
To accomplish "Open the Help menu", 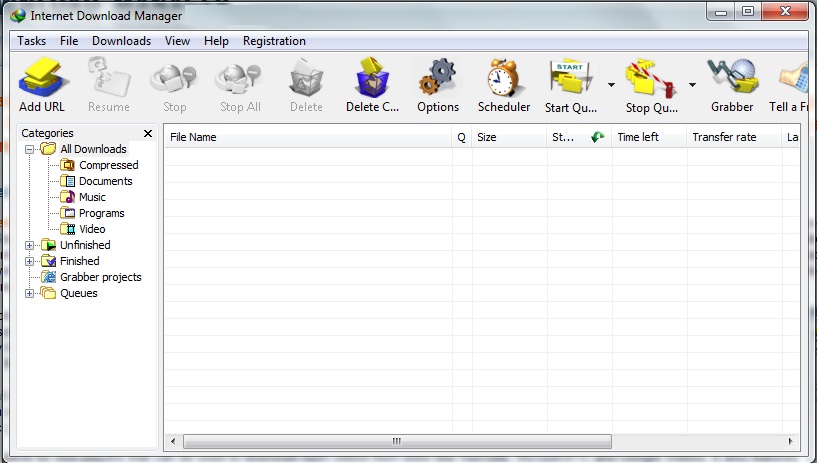I will pos(216,41).
